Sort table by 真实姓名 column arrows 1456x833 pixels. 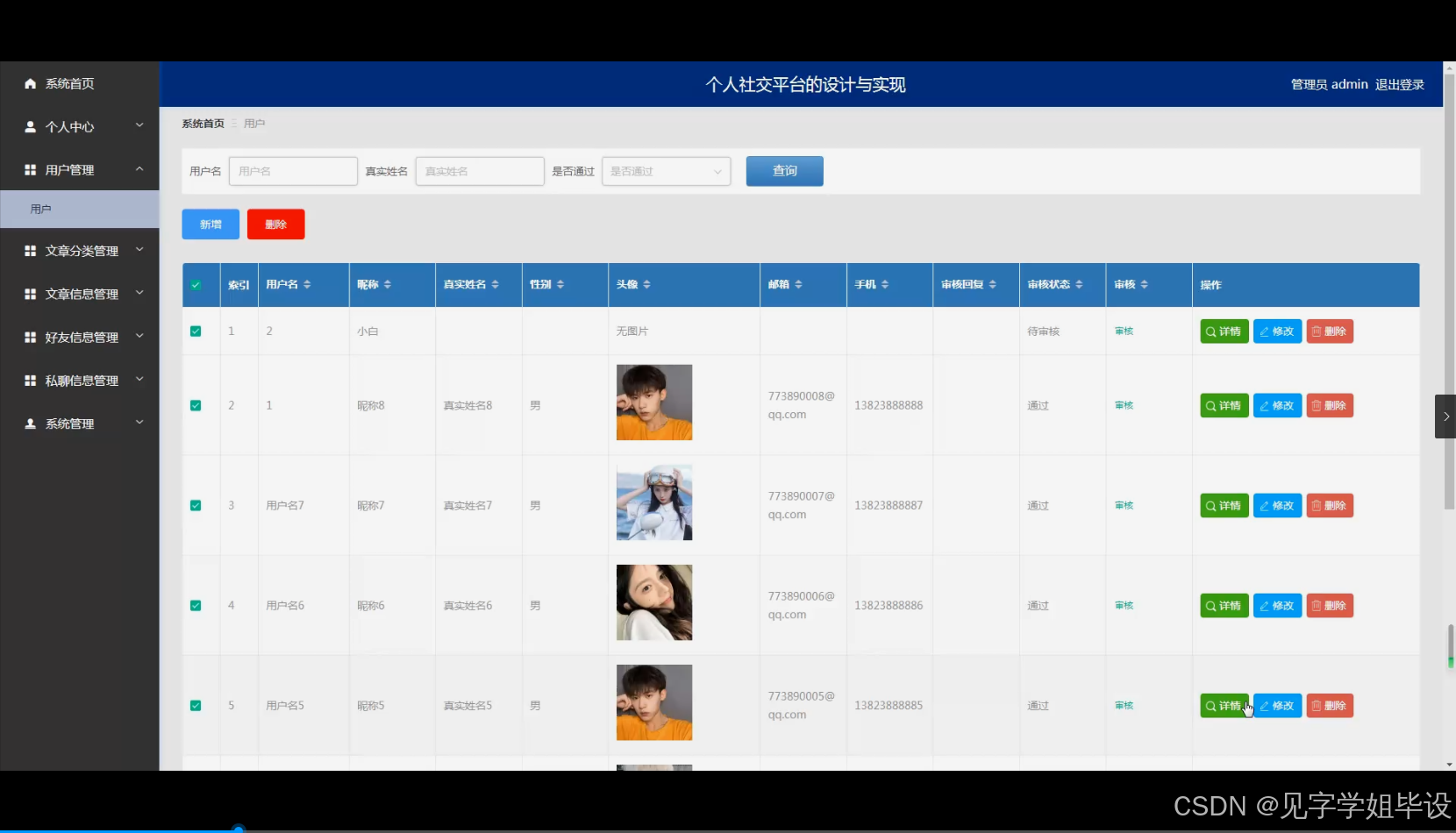coord(495,284)
